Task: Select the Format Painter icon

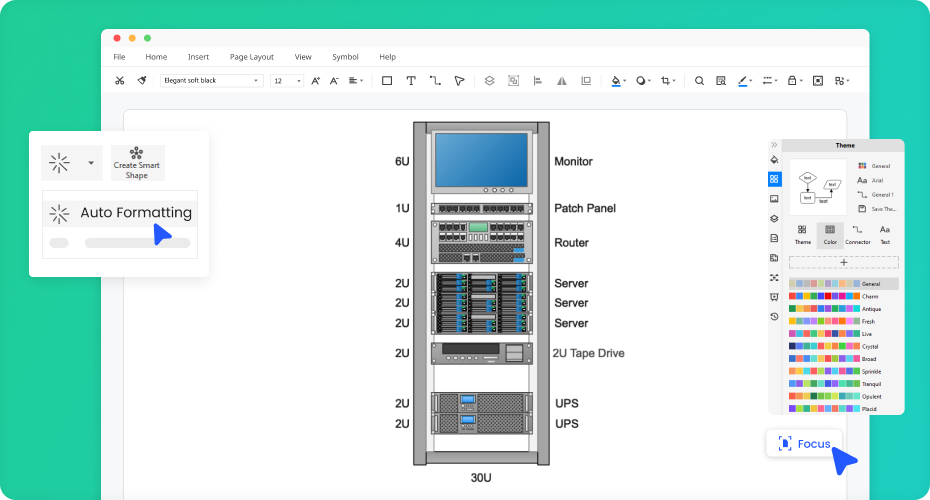Action: tap(142, 81)
